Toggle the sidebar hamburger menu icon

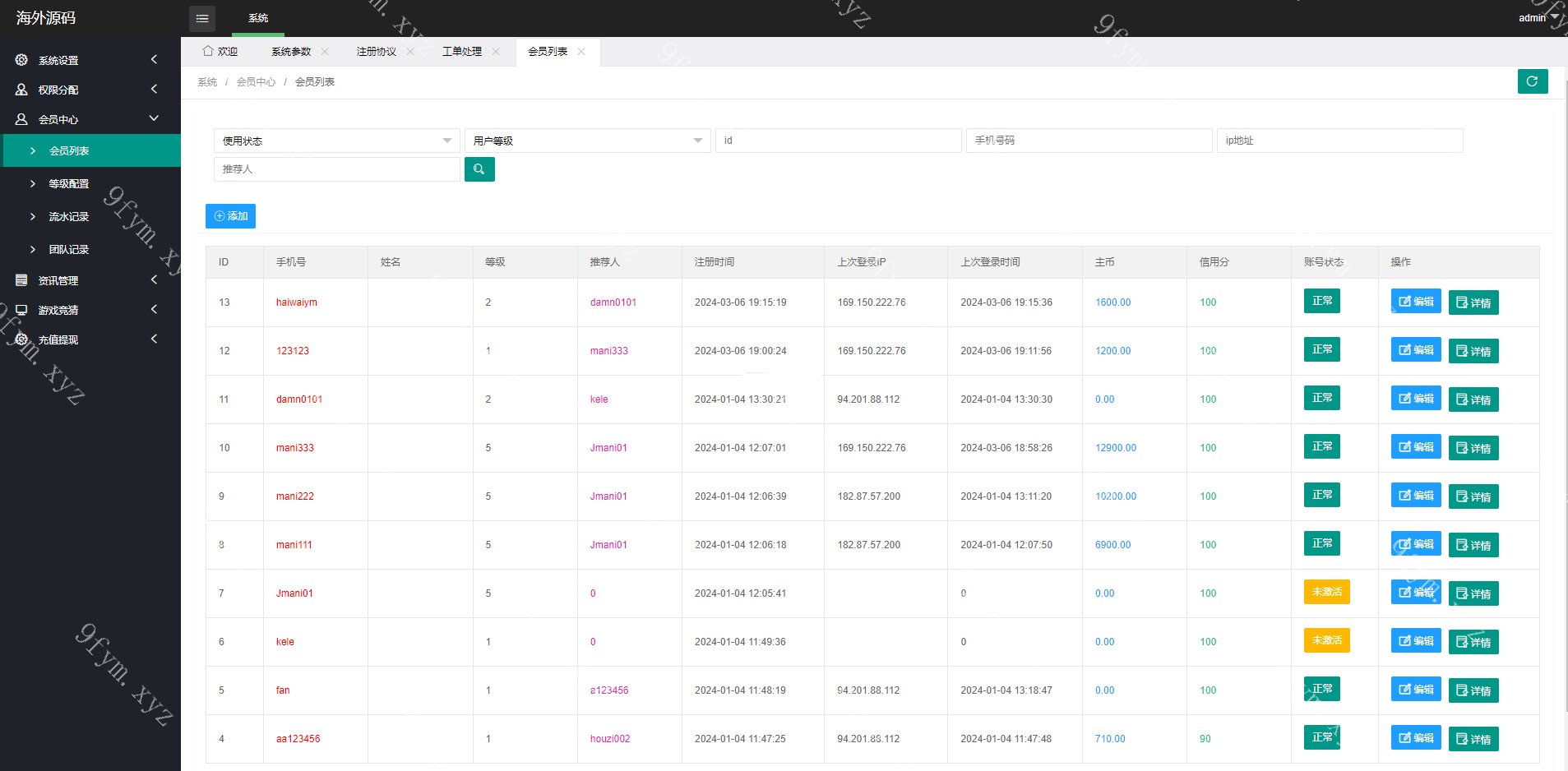[x=202, y=18]
